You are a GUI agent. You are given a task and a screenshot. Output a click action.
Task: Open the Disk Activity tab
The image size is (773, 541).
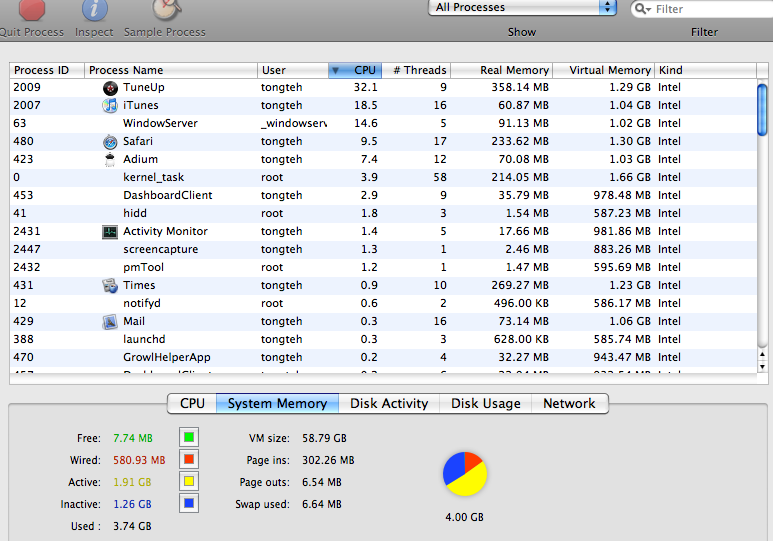pyautogui.click(x=389, y=403)
